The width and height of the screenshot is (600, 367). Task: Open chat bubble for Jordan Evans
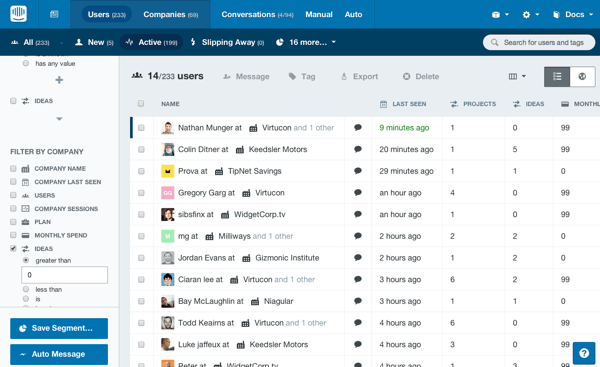[x=358, y=258]
